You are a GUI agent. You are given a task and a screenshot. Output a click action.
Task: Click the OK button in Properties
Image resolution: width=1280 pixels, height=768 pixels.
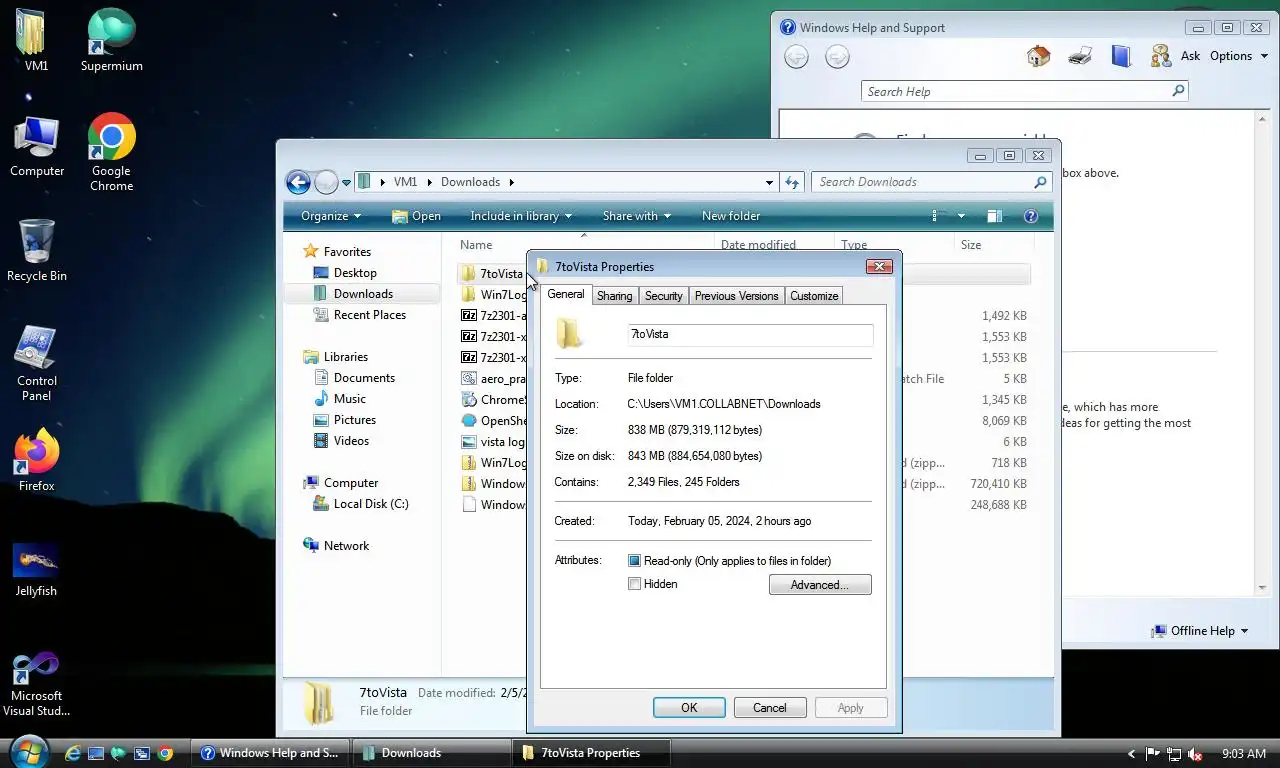point(689,708)
